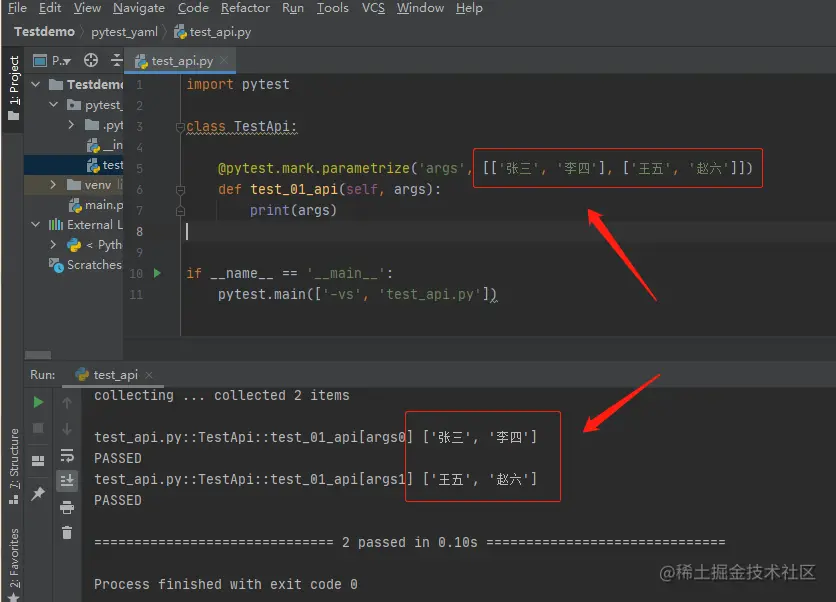Screen dimensions: 836x602
Task: Expand the .pytest_cache folder node
Action: tap(71, 125)
